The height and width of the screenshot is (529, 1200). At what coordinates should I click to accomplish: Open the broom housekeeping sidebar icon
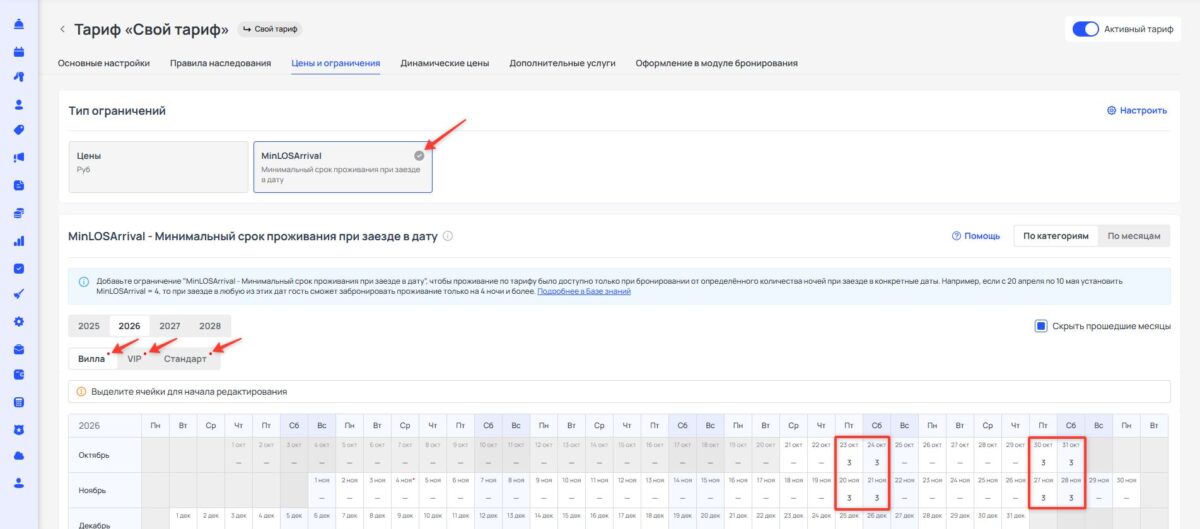pyautogui.click(x=19, y=294)
